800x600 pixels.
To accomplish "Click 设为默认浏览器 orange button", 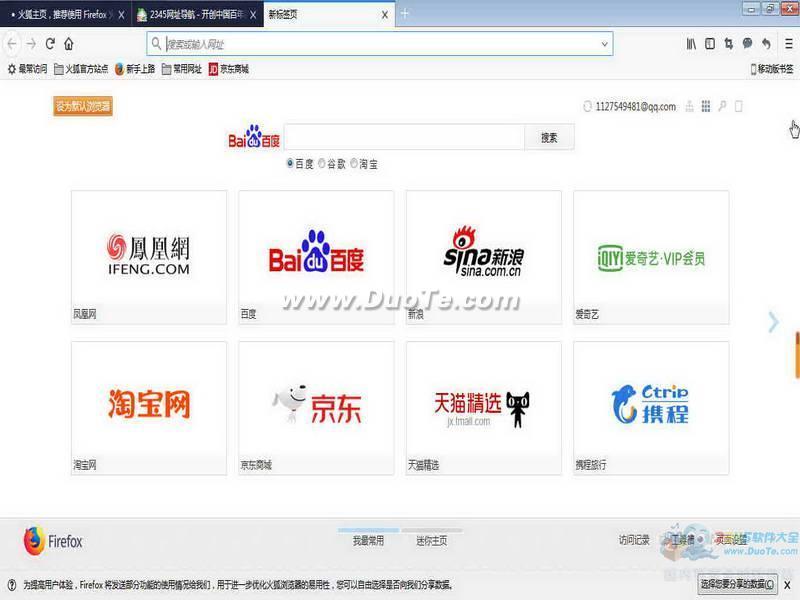I will tap(83, 106).
